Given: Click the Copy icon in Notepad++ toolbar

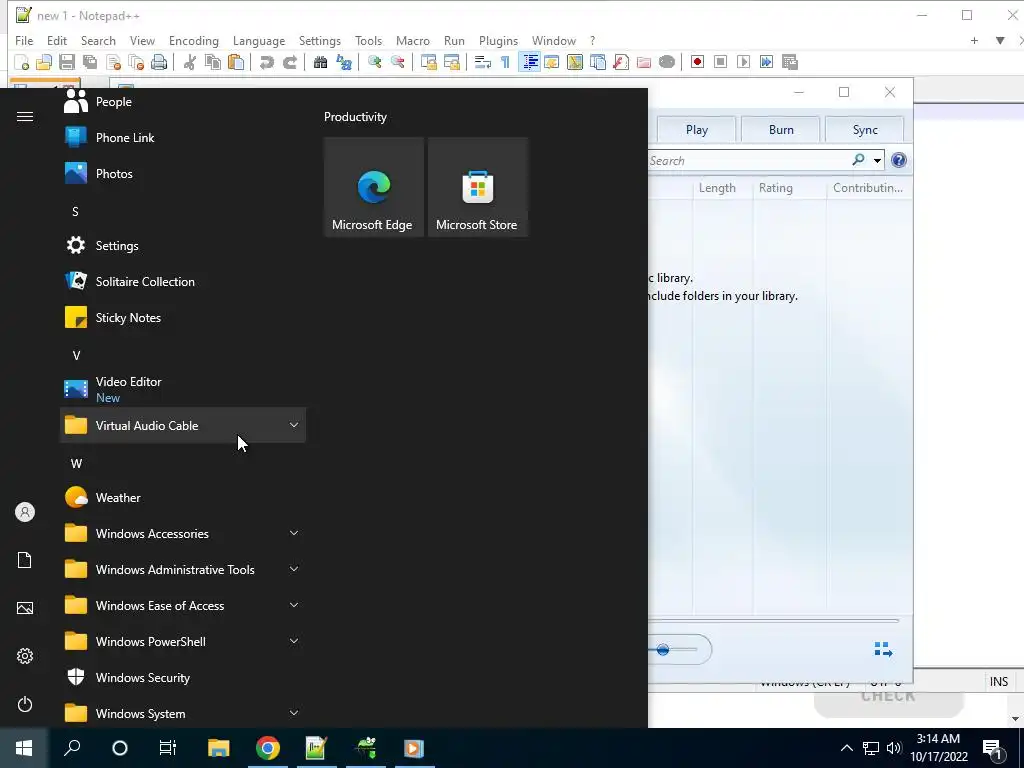Looking at the screenshot, I should click(213, 62).
